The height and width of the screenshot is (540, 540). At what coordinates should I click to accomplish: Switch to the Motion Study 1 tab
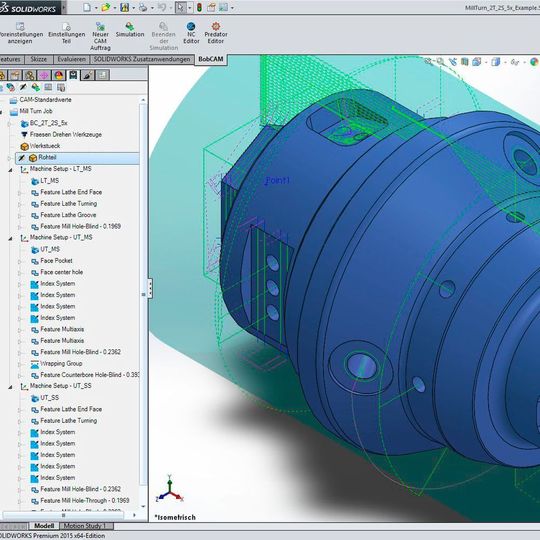point(85,526)
